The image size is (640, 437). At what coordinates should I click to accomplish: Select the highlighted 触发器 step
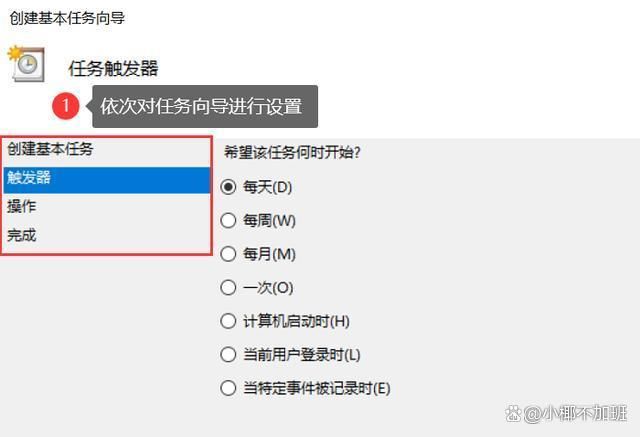click(107, 178)
